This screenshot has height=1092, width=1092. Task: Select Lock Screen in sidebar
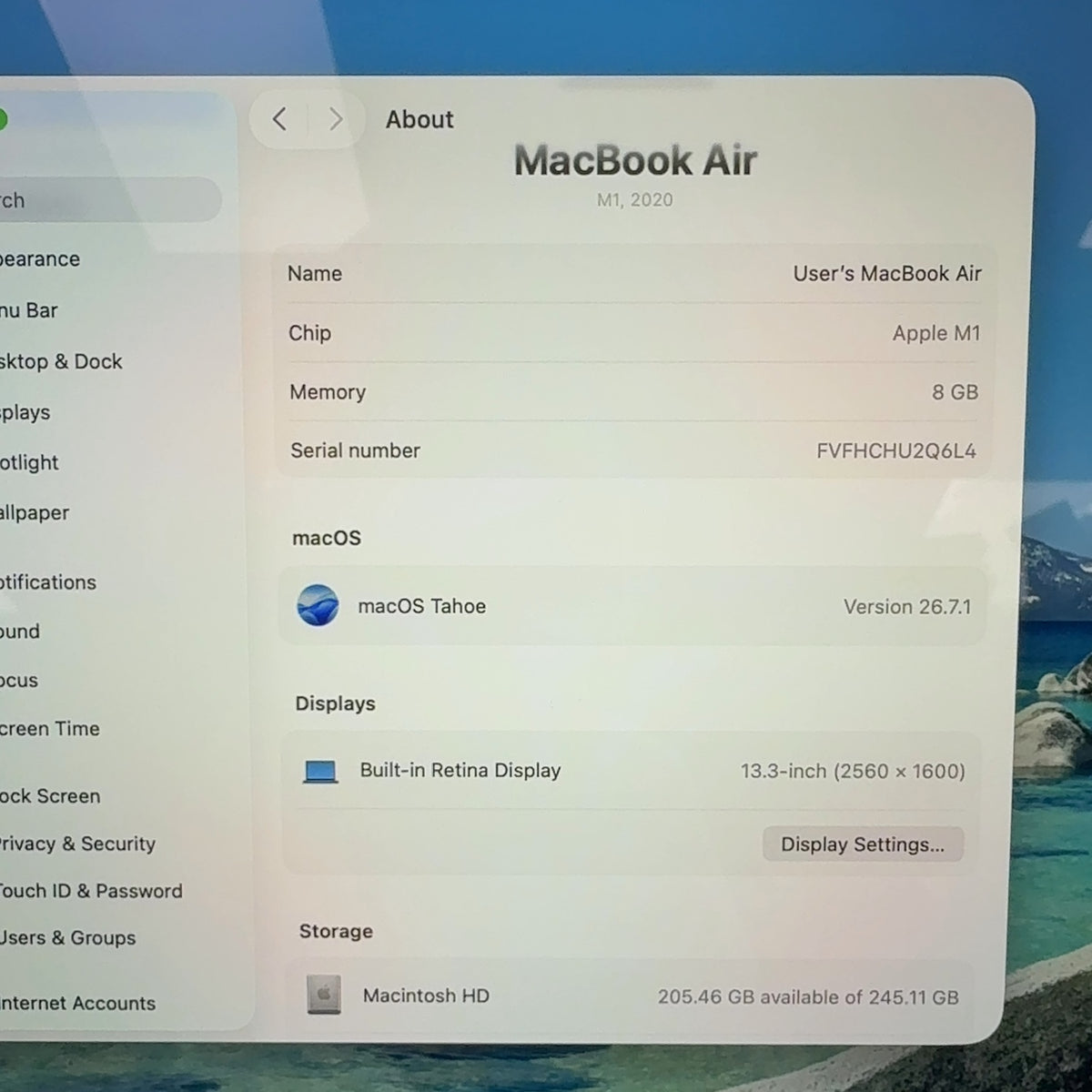pyautogui.click(x=50, y=796)
